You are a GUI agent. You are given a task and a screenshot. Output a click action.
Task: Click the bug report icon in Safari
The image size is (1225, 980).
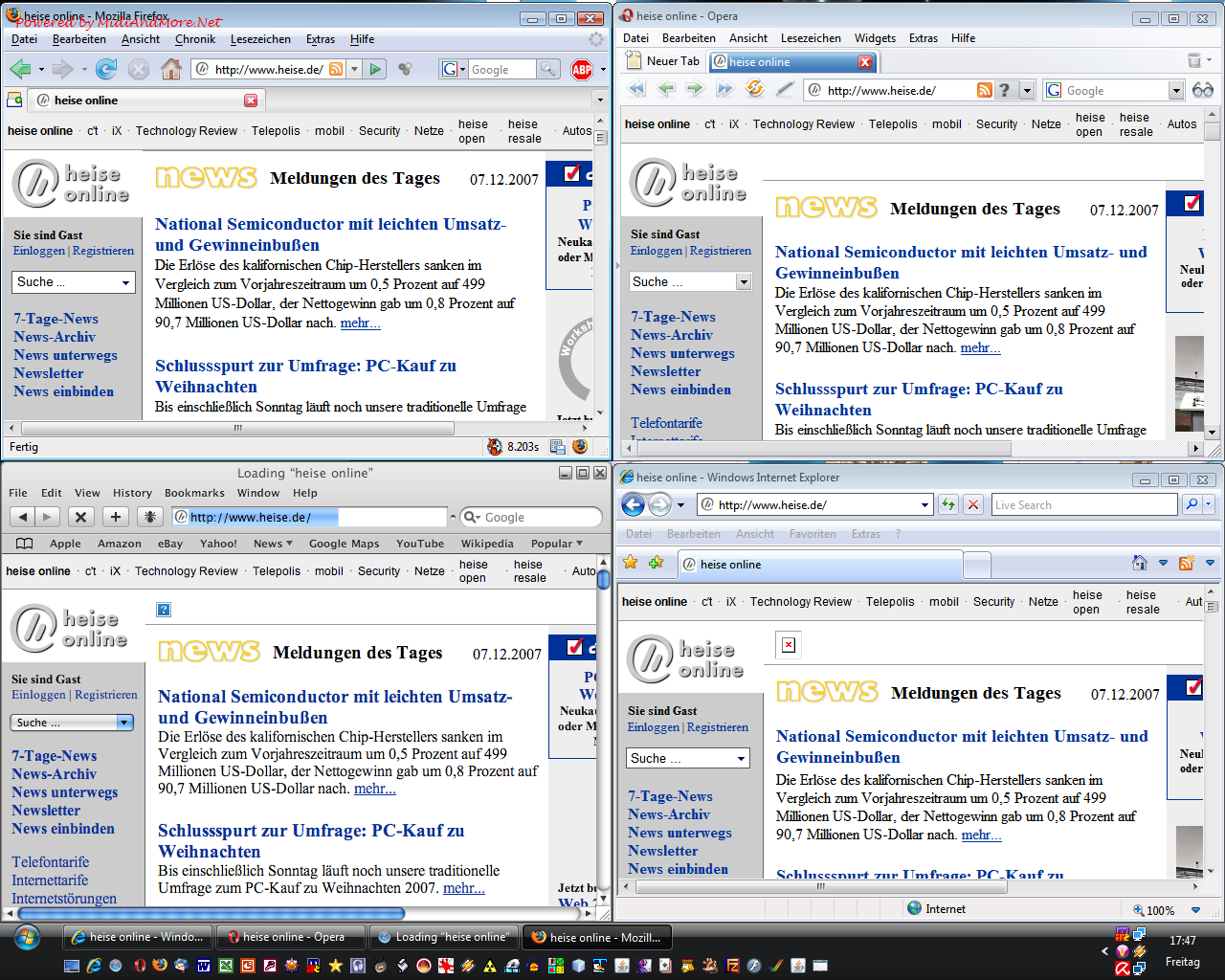tap(150, 517)
